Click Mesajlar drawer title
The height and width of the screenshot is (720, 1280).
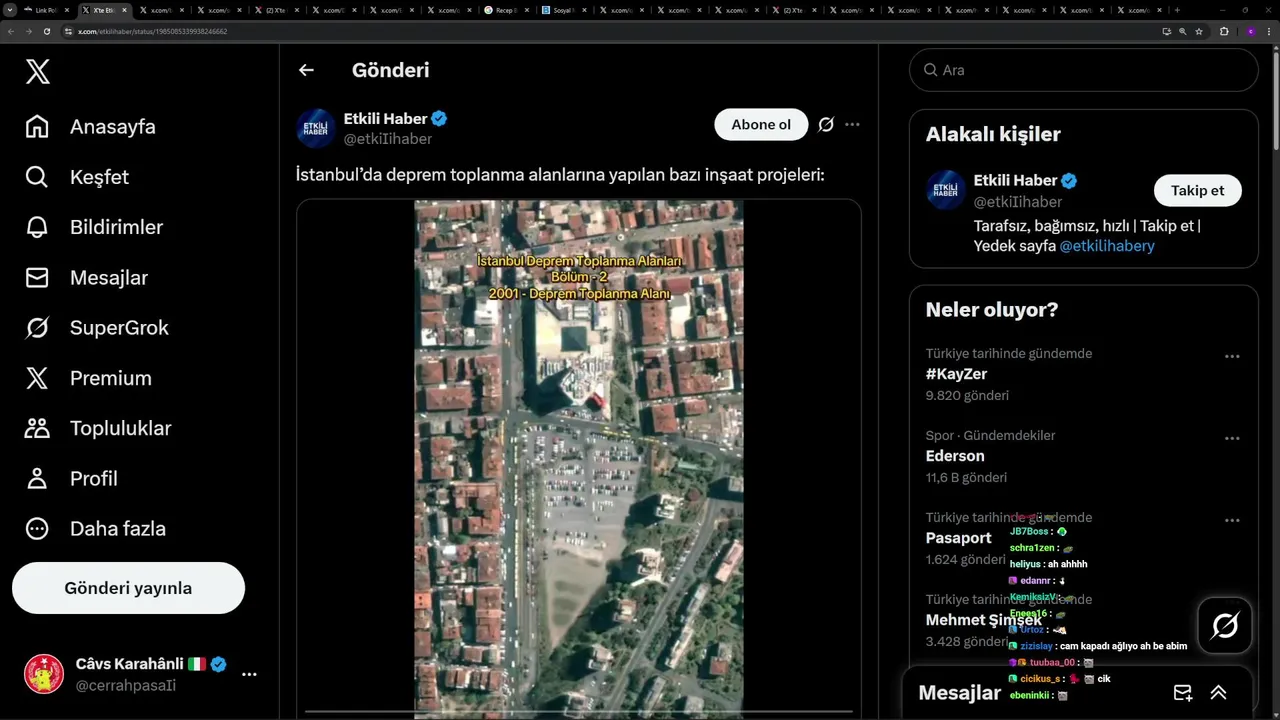tap(960, 693)
